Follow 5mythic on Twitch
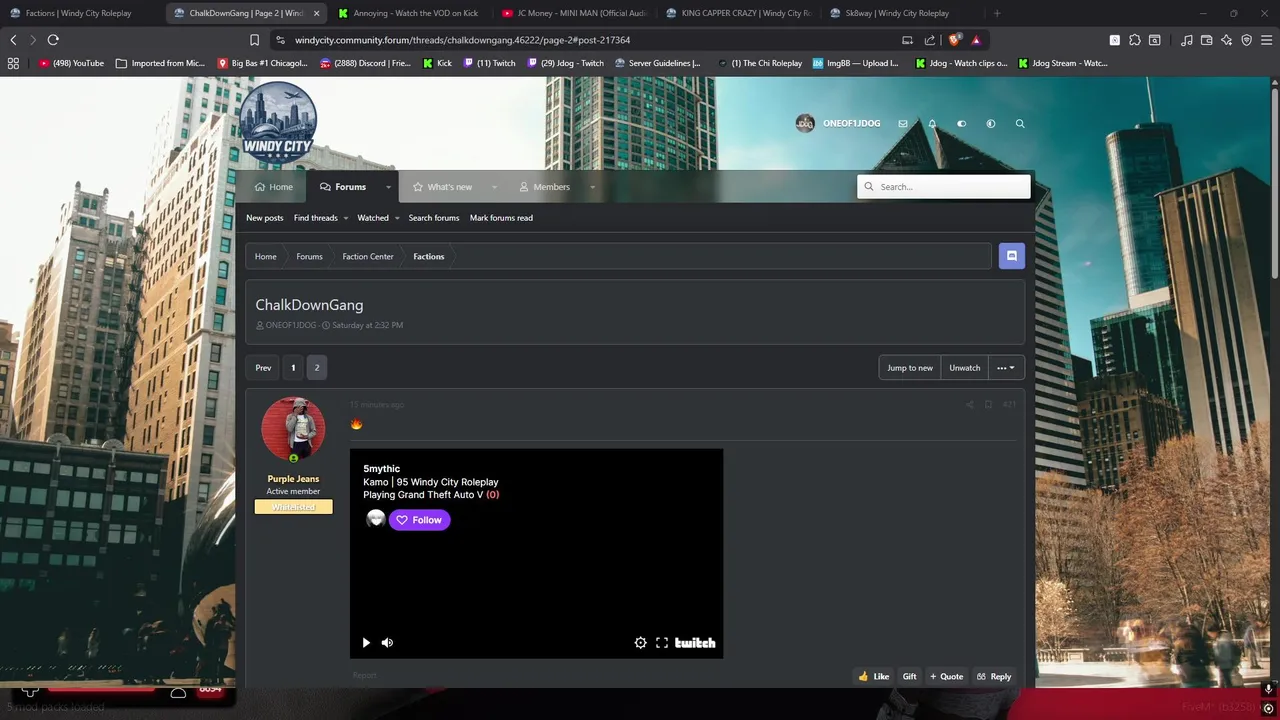Image resolution: width=1280 pixels, height=720 pixels. tap(420, 520)
